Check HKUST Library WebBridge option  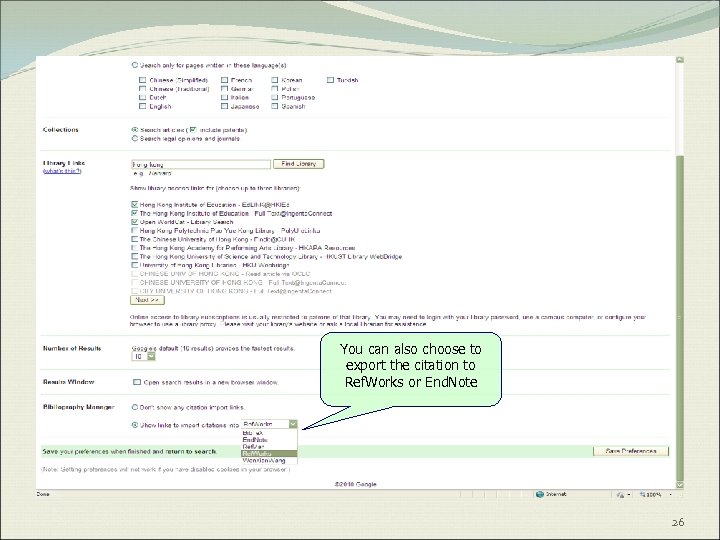[135, 257]
